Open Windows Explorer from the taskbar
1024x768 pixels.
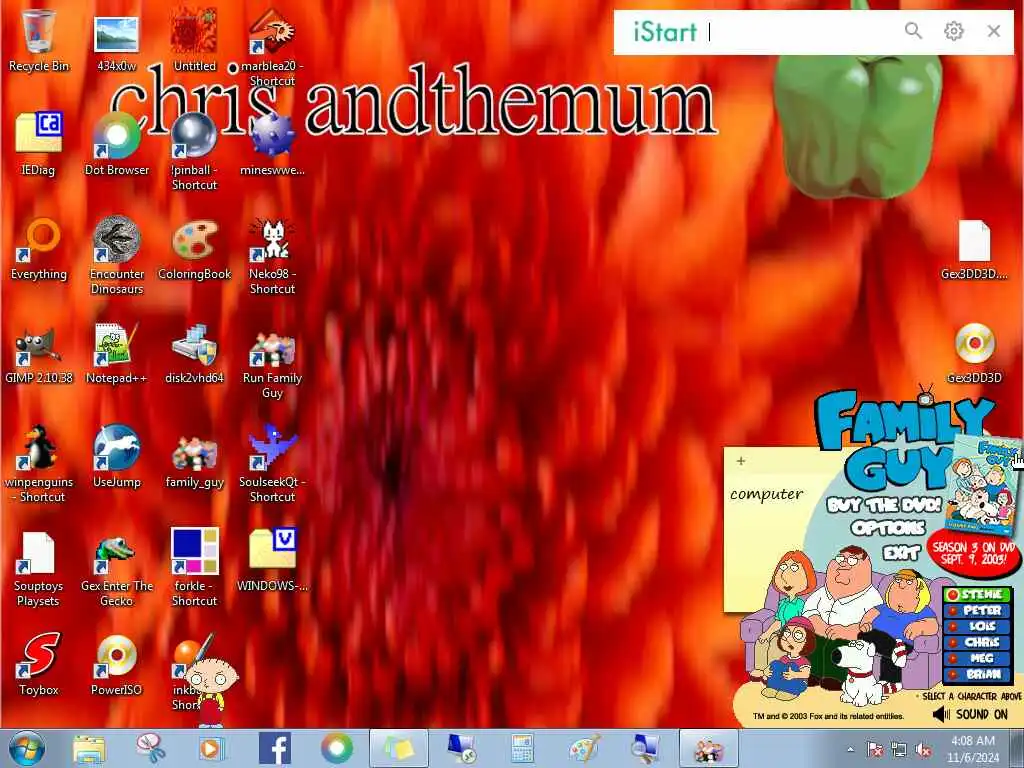(89, 748)
